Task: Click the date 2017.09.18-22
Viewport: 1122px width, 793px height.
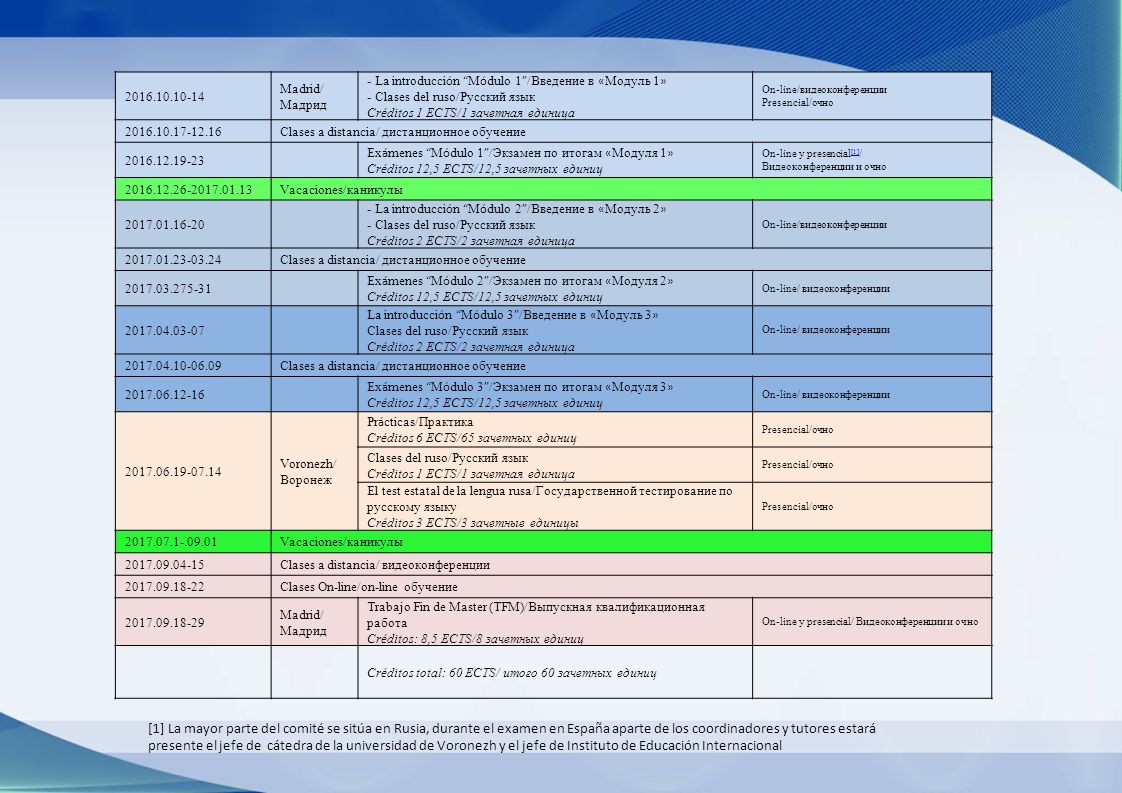Action: (x=165, y=587)
